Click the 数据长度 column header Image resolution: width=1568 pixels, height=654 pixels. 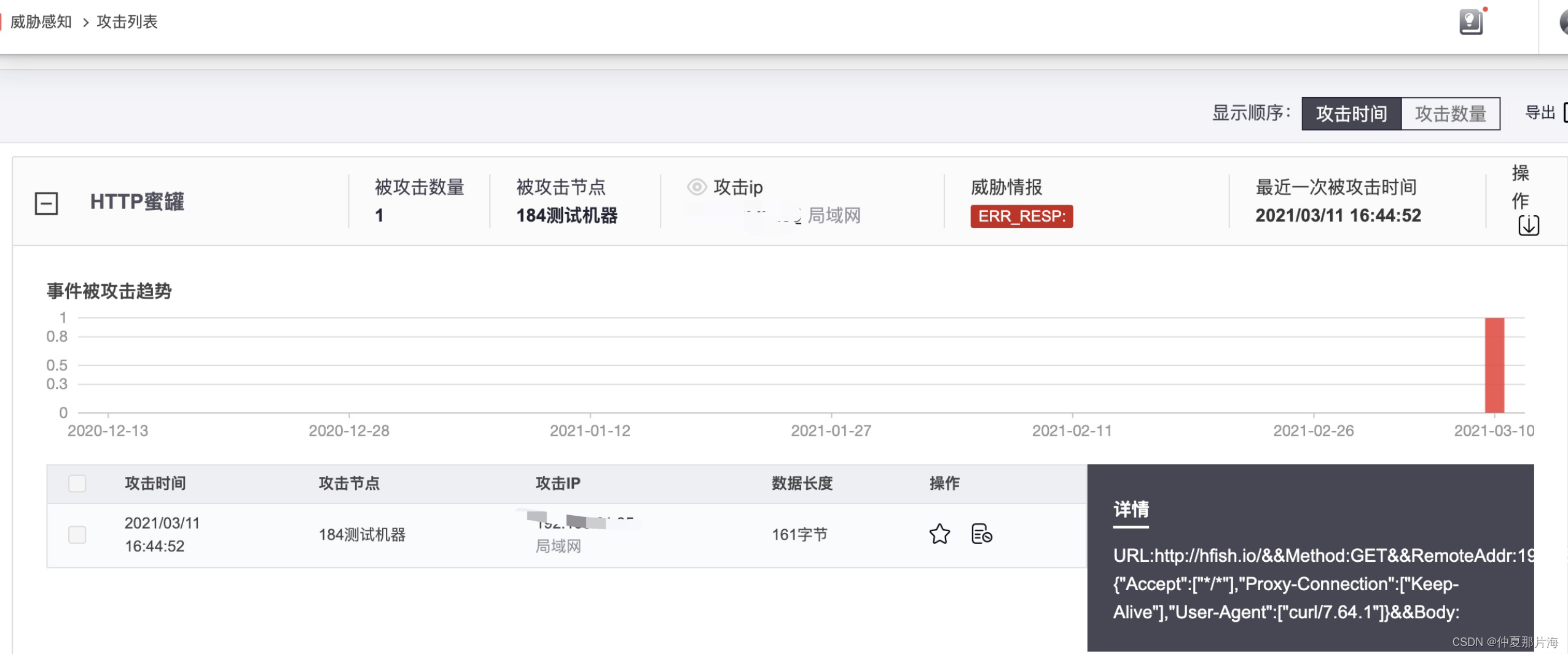pyautogui.click(x=802, y=483)
